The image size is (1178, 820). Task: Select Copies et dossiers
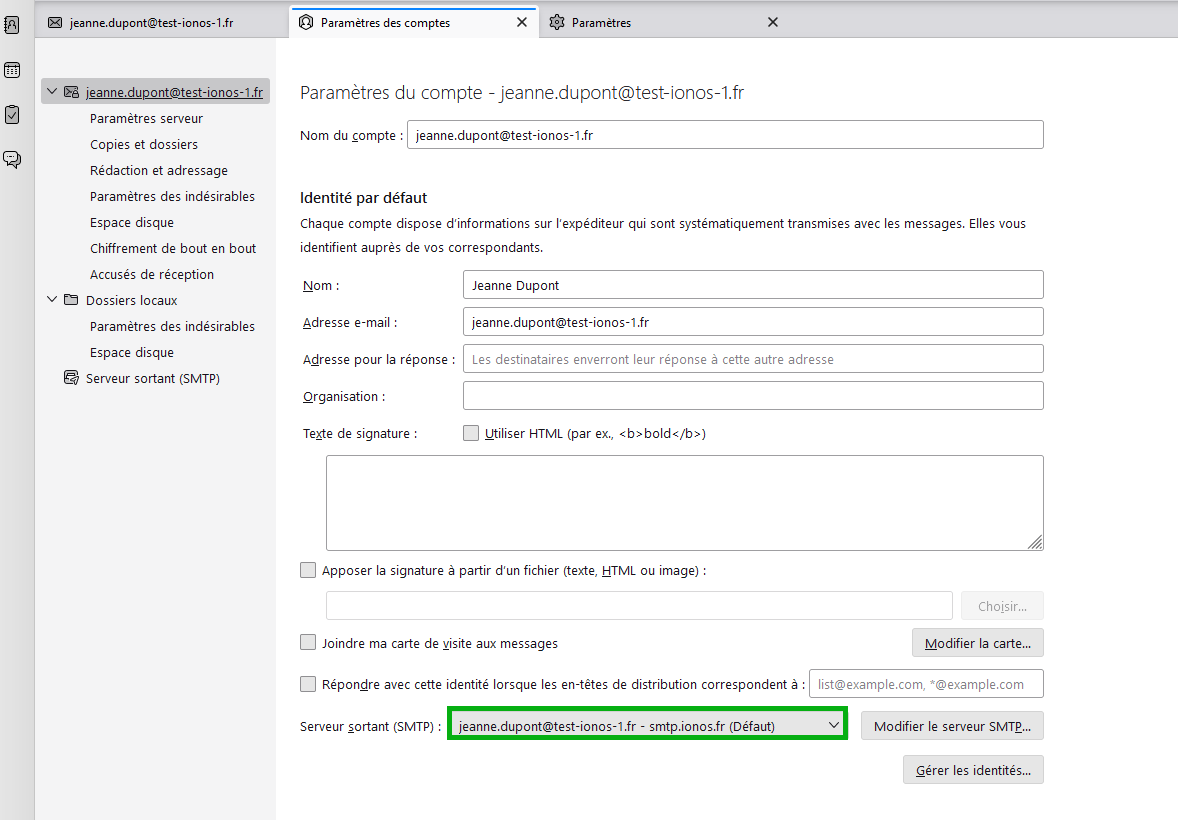pos(144,144)
